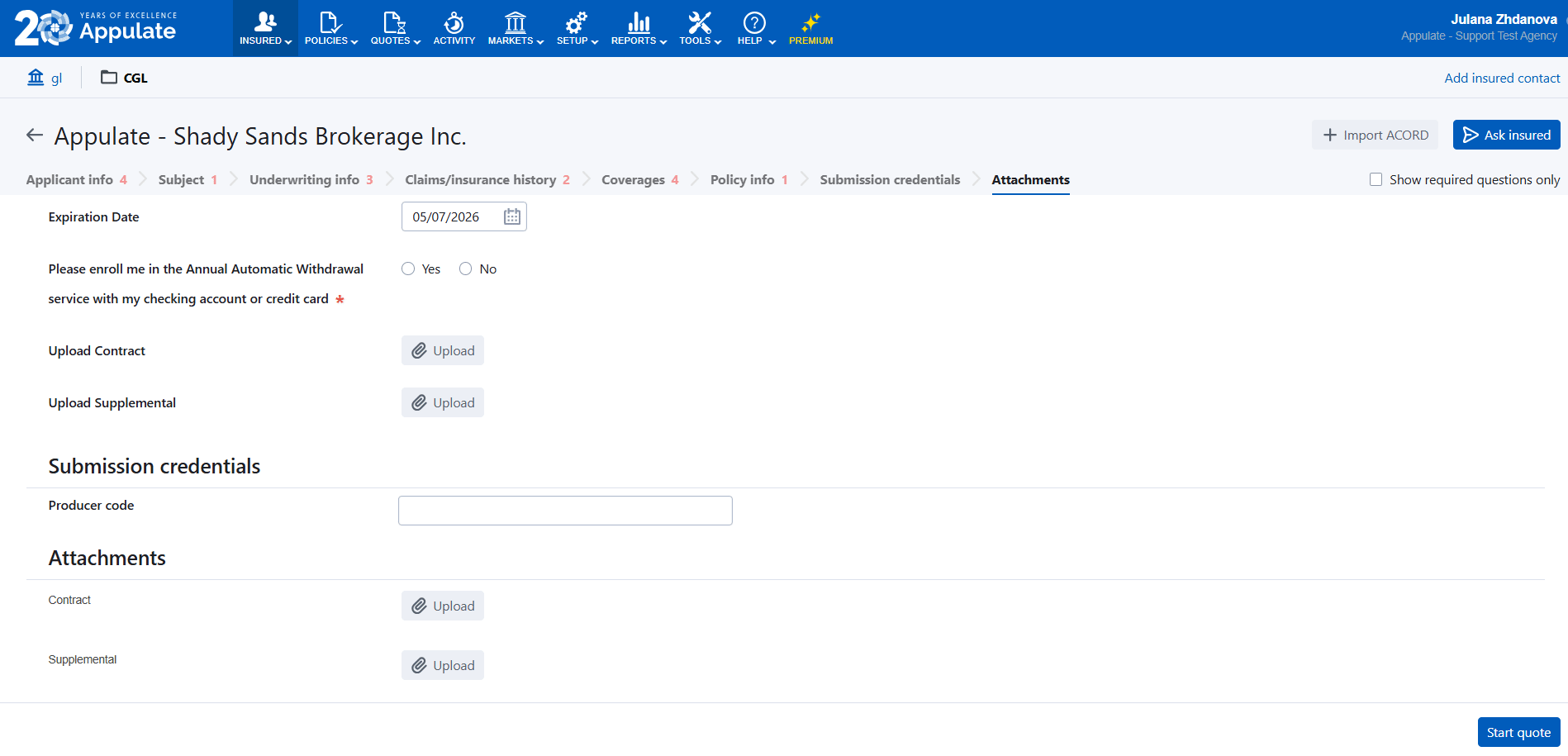This screenshot has width=1568, height=756.
Task: Click Ask insured button
Action: coord(1506,135)
